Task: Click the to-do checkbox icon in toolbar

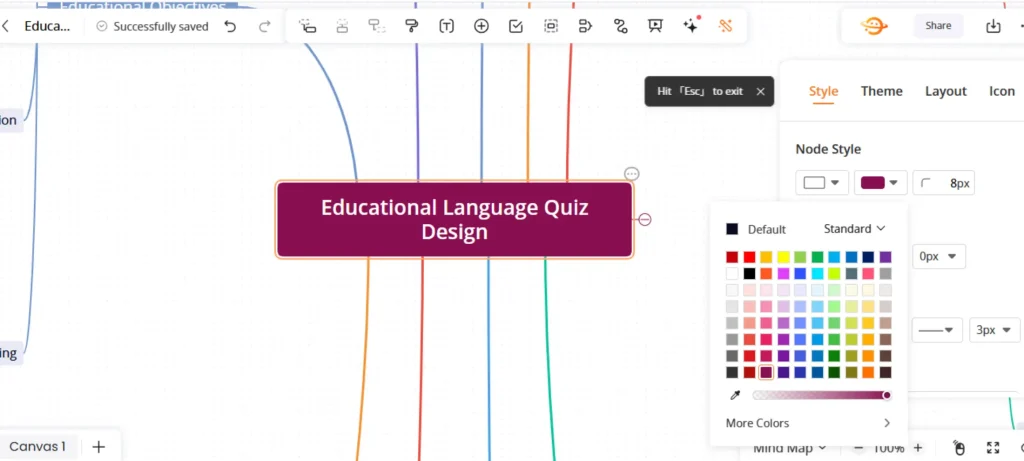Action: click(516, 26)
